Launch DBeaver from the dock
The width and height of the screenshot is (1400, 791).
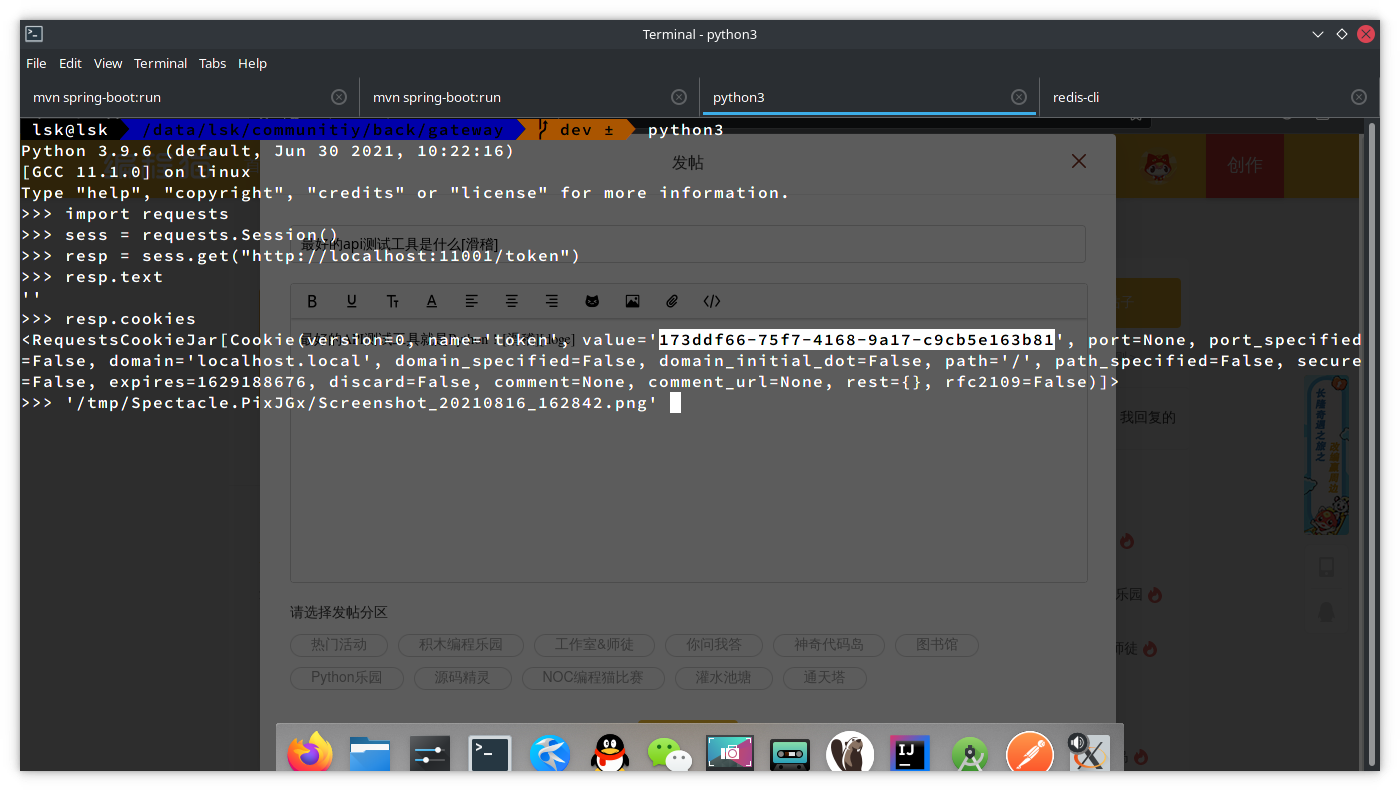(850, 753)
